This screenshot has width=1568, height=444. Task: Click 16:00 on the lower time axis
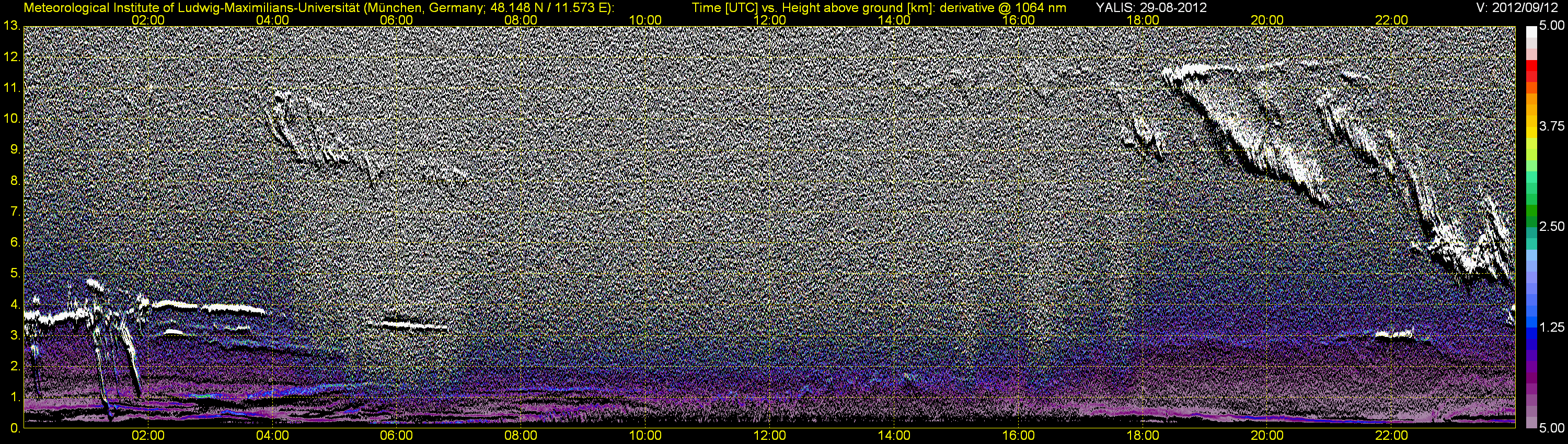point(1018,436)
